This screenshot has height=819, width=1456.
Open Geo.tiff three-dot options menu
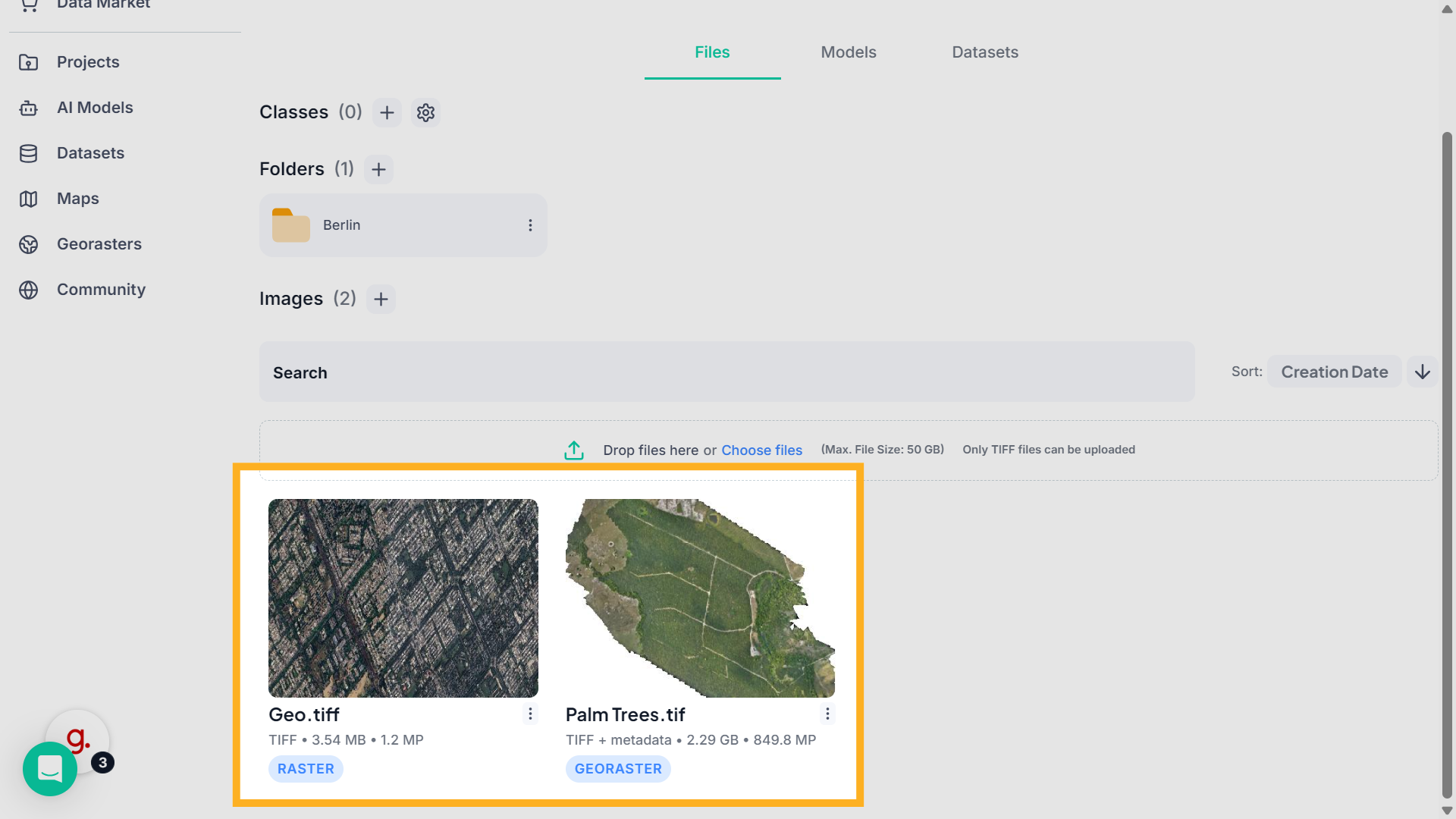coord(530,714)
